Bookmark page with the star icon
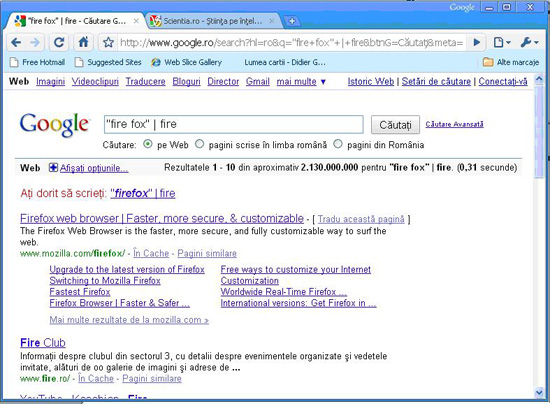The height and width of the screenshot is (404, 550). [108, 43]
